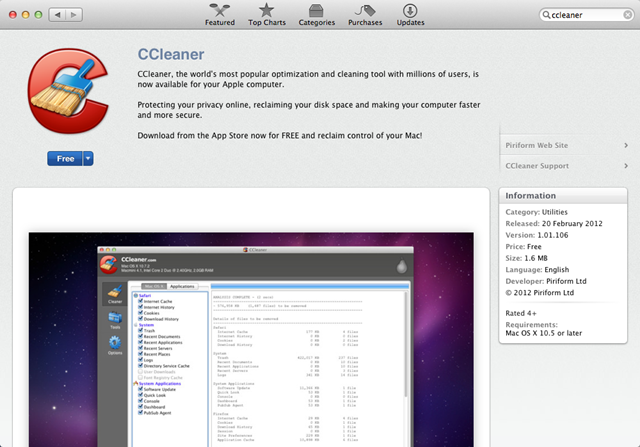Browse the Categories section
The image size is (640, 447).
[x=317, y=14]
